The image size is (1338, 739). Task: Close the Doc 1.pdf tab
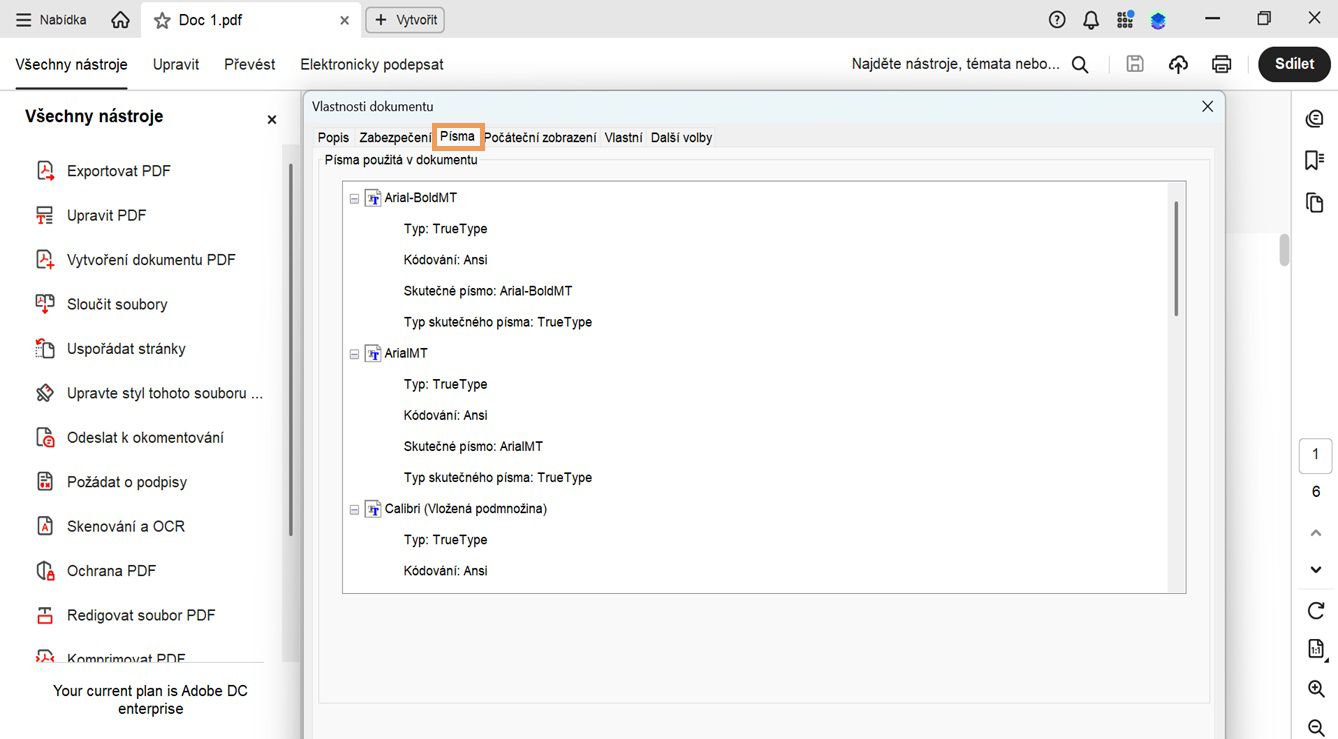(345, 20)
